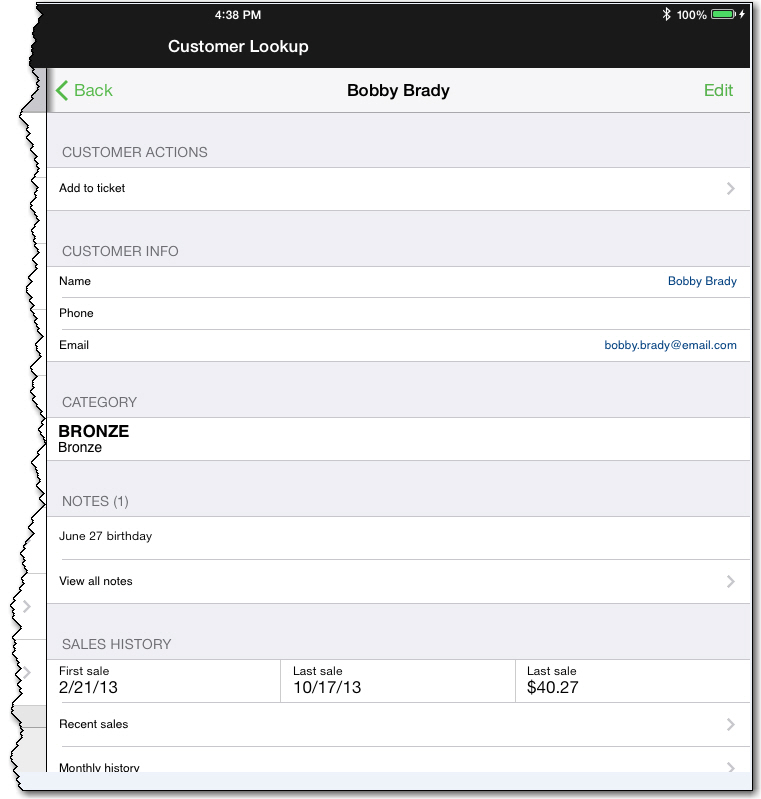761x799 pixels.
Task: Go back using the green Back arrow
Action: click(84, 91)
